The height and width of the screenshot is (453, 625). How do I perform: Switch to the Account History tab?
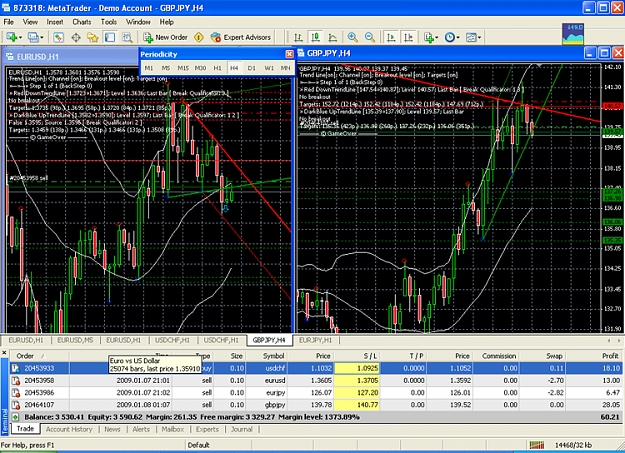pyautogui.click(x=69, y=429)
